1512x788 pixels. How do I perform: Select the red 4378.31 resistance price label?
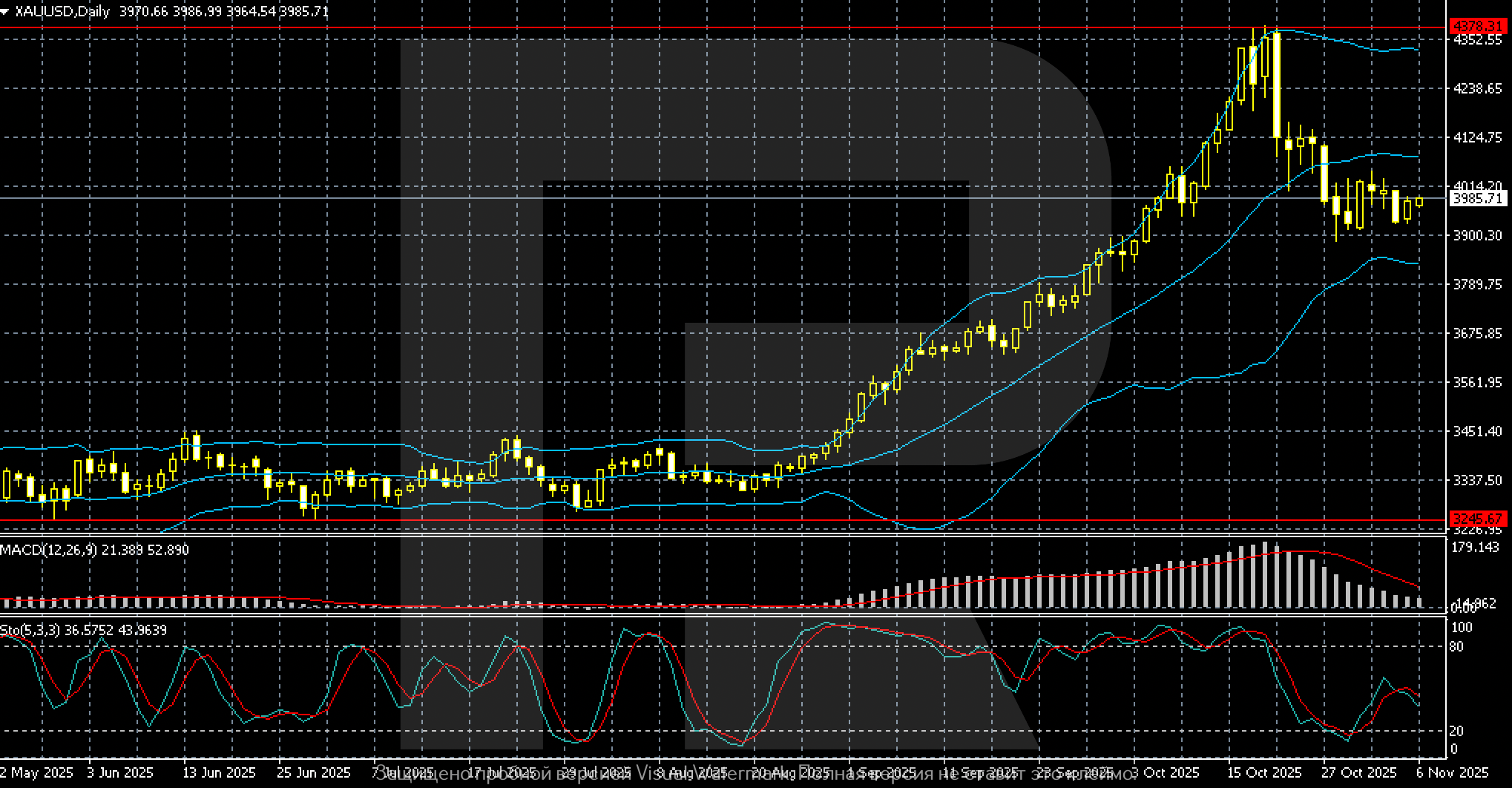[1478, 27]
